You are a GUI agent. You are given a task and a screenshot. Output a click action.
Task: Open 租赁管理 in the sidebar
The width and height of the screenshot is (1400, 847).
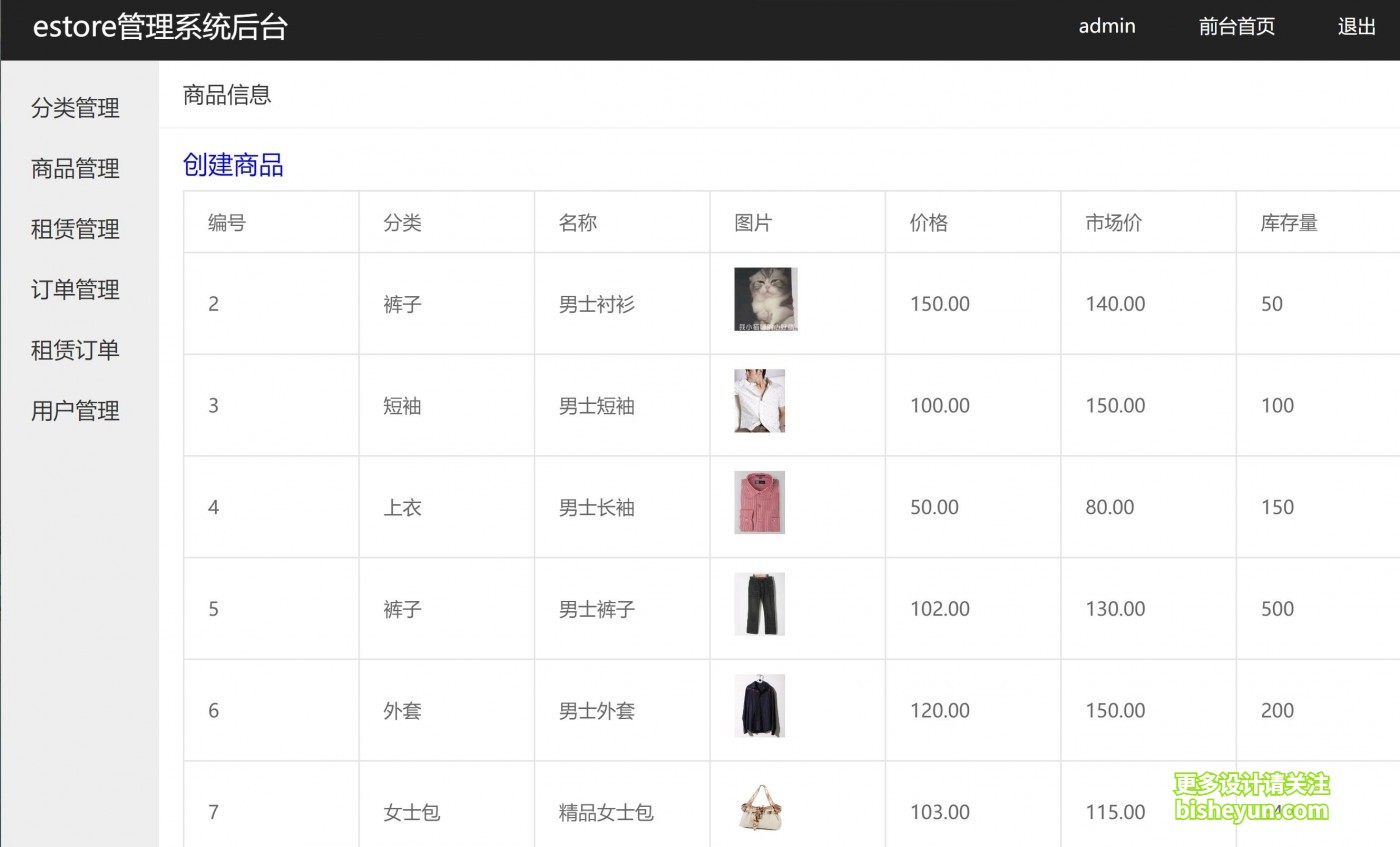(x=75, y=229)
